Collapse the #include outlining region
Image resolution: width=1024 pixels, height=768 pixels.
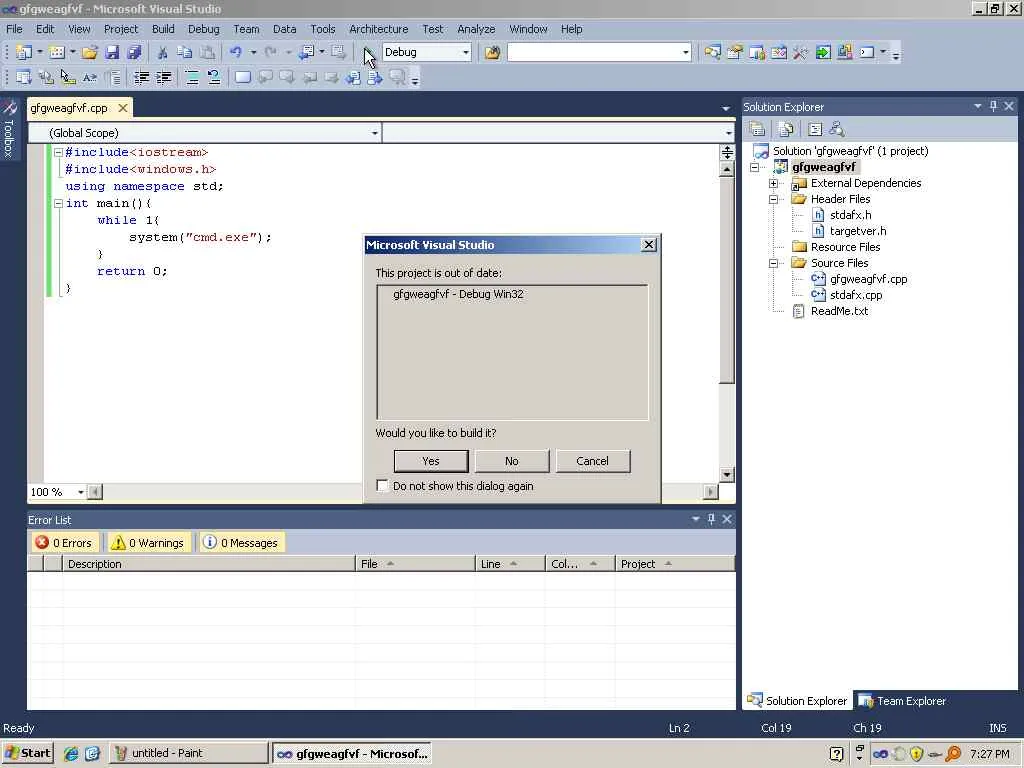tap(58, 152)
